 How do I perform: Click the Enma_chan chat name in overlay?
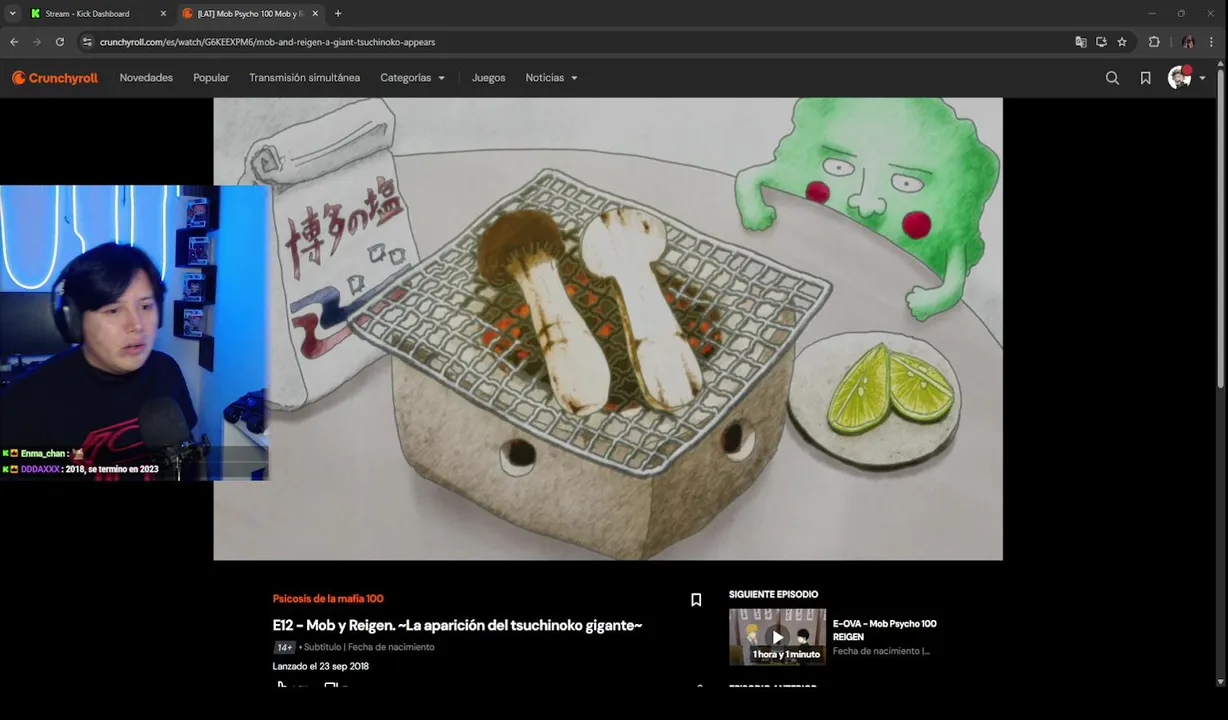click(x=43, y=454)
